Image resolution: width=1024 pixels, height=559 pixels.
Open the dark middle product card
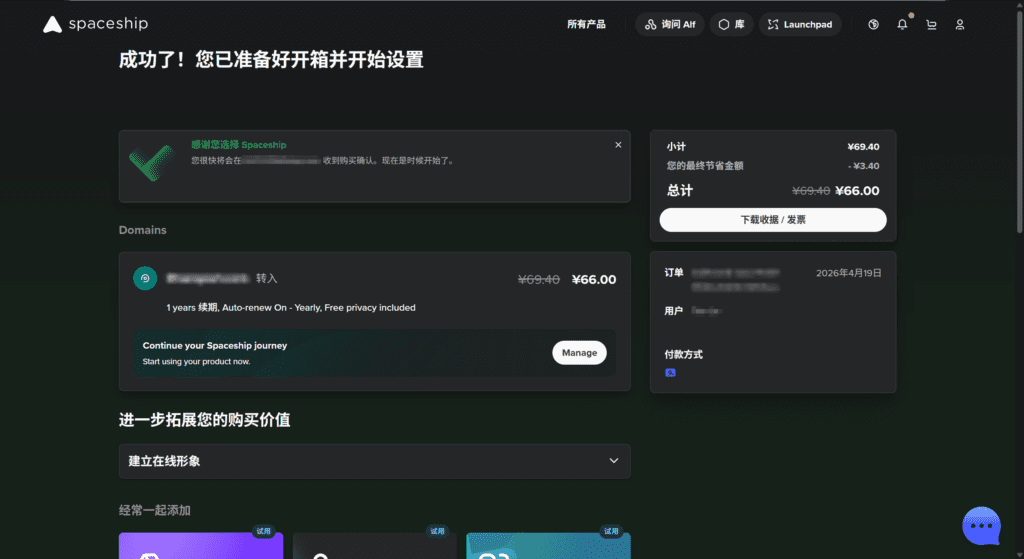(374, 545)
